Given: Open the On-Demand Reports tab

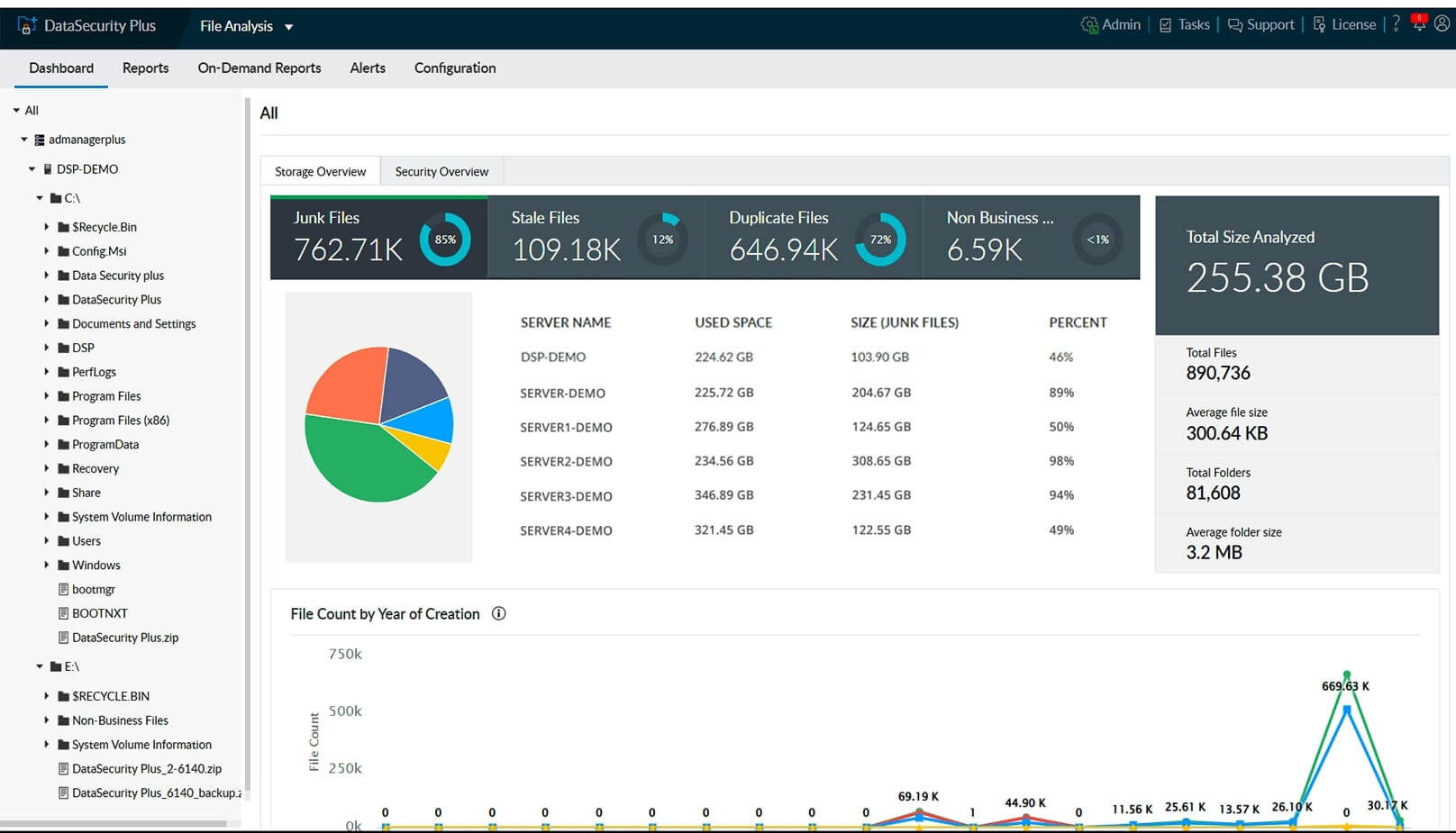Looking at the screenshot, I should (259, 68).
